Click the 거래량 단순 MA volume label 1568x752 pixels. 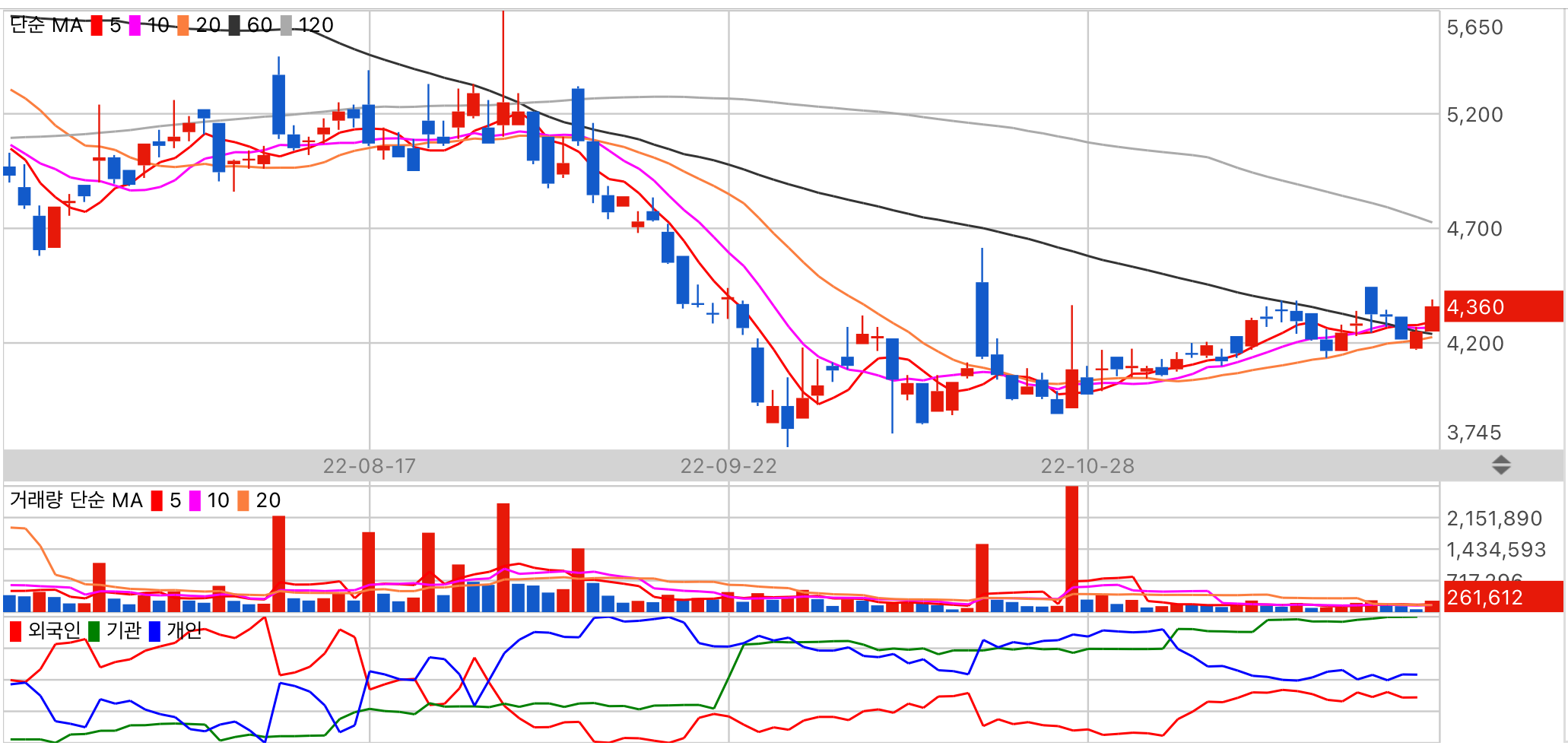pos(76,500)
